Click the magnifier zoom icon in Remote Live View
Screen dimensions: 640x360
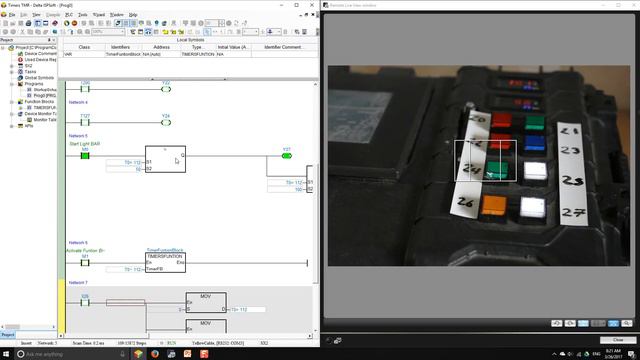[x=627, y=323]
